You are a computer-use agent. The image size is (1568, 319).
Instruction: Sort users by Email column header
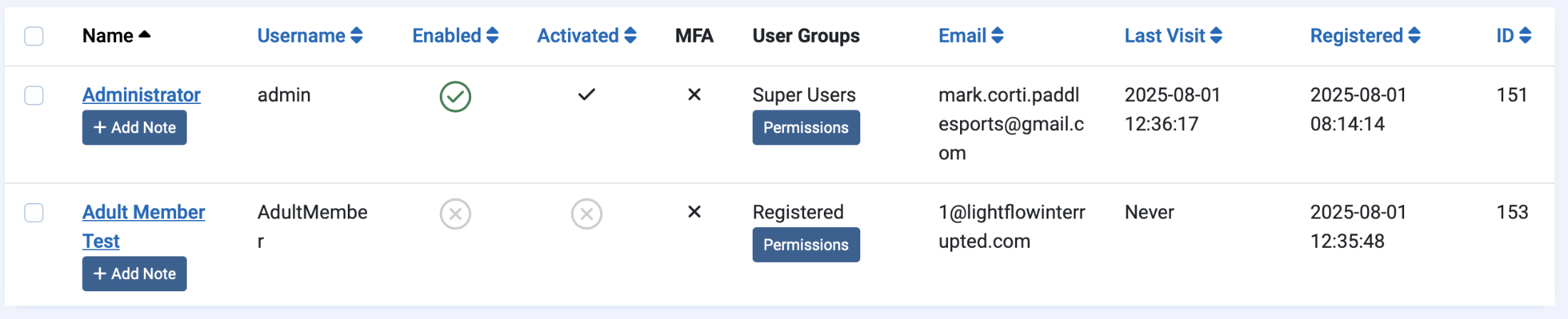click(971, 36)
